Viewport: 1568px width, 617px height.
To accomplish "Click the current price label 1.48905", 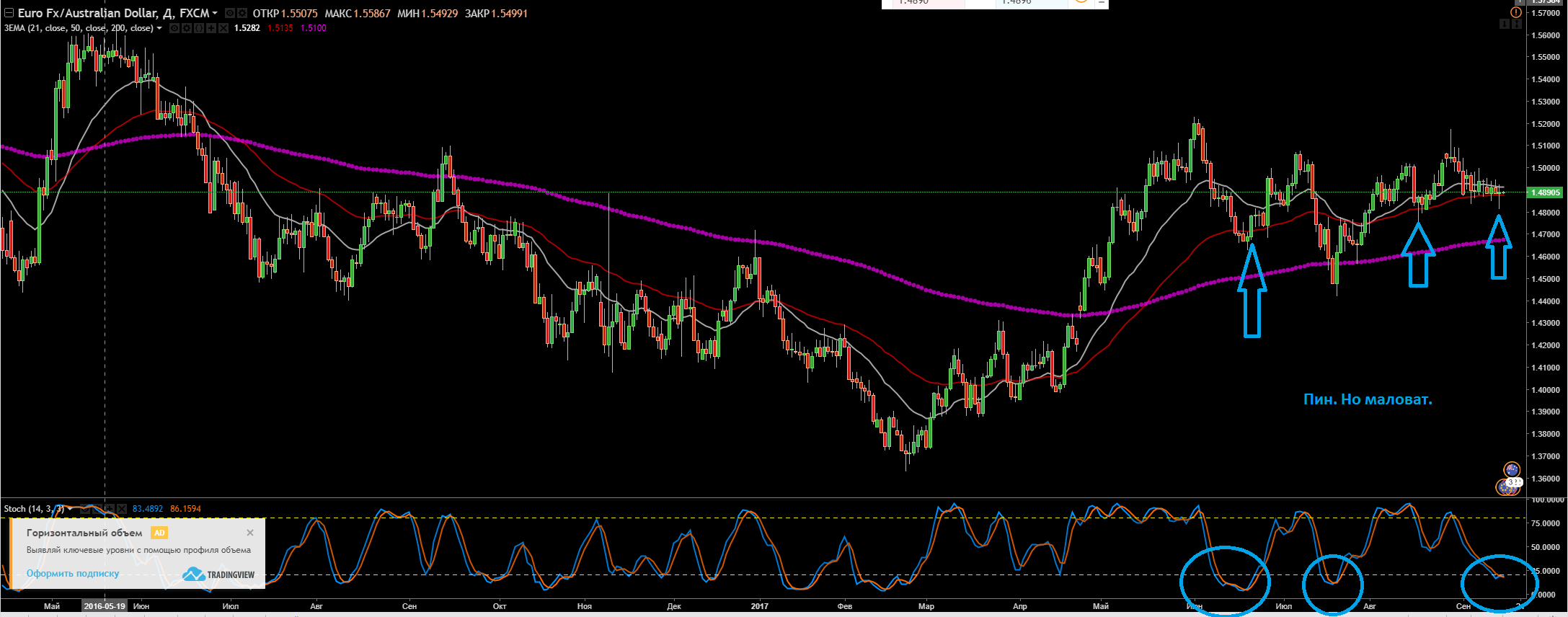I will tap(1546, 192).
